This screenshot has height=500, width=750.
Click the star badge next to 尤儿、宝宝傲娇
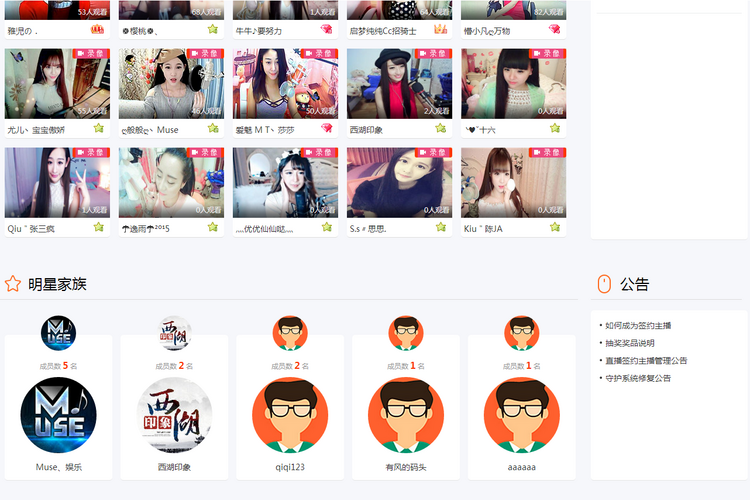(x=99, y=128)
